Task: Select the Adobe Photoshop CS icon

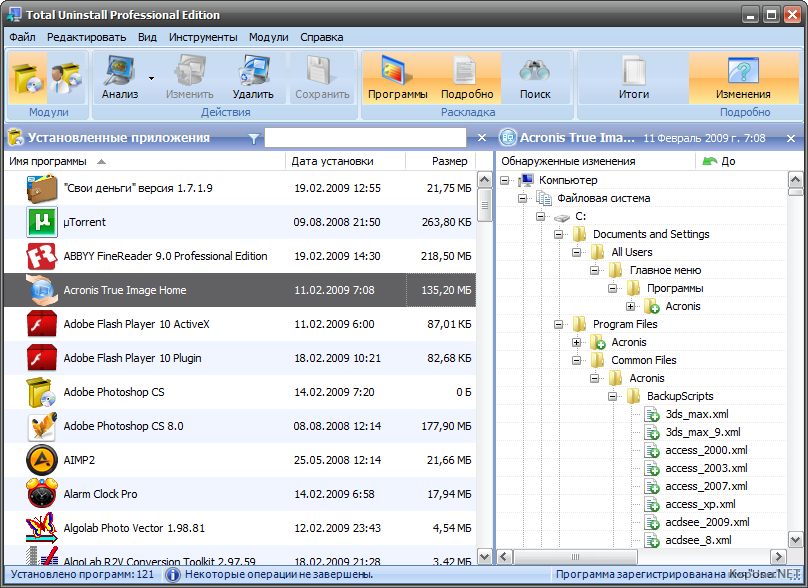Action: [x=42, y=392]
